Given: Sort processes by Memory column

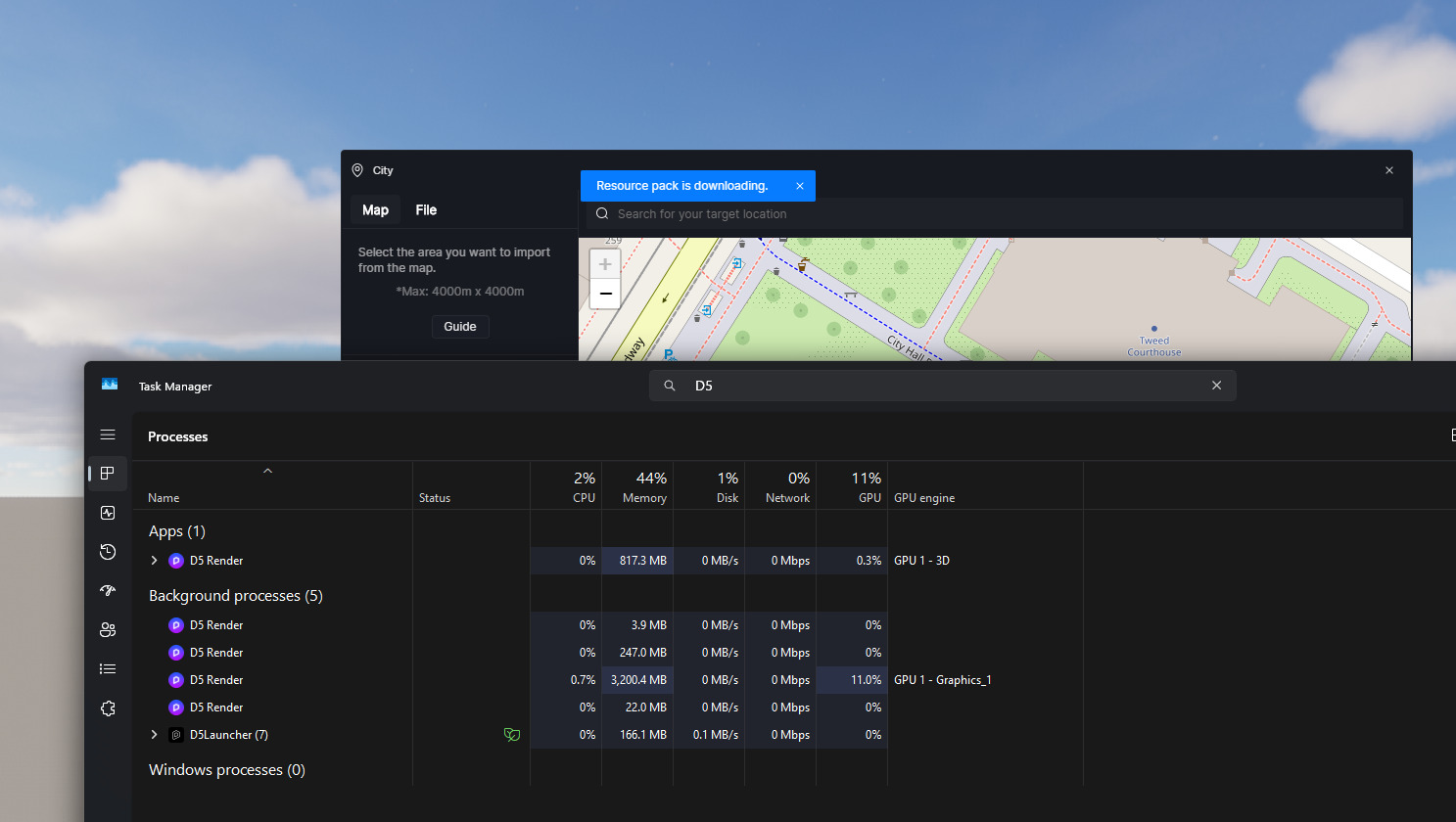Looking at the screenshot, I should [643, 486].
